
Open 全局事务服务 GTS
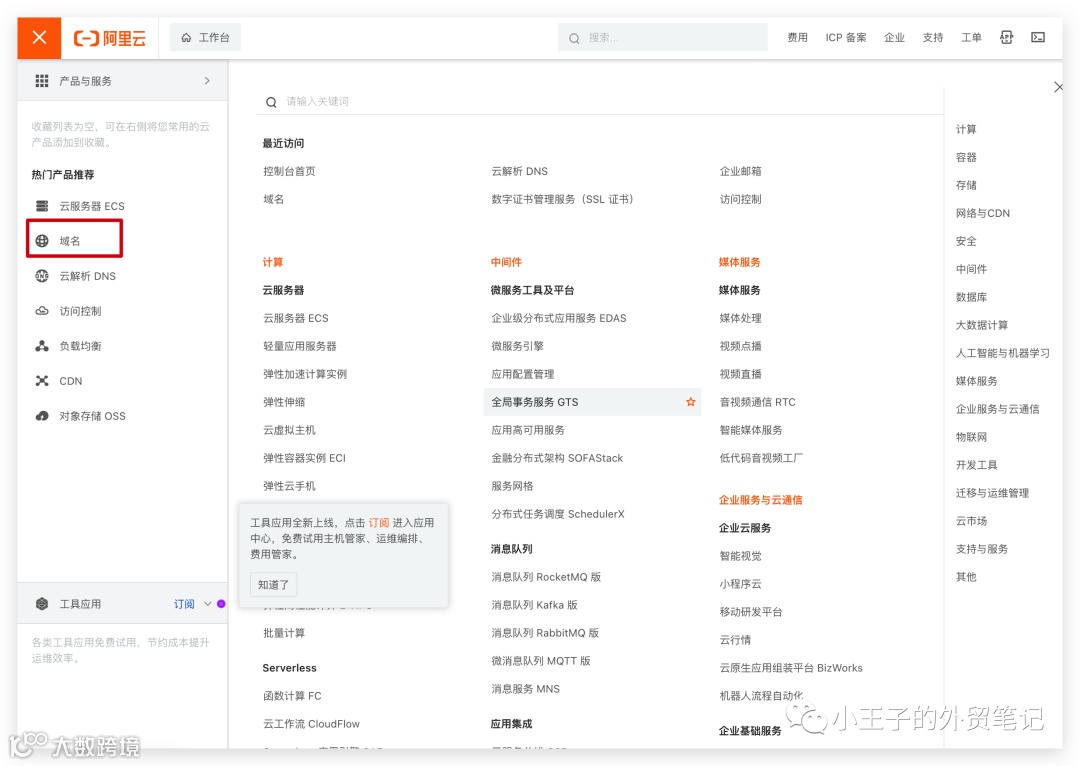pos(534,402)
